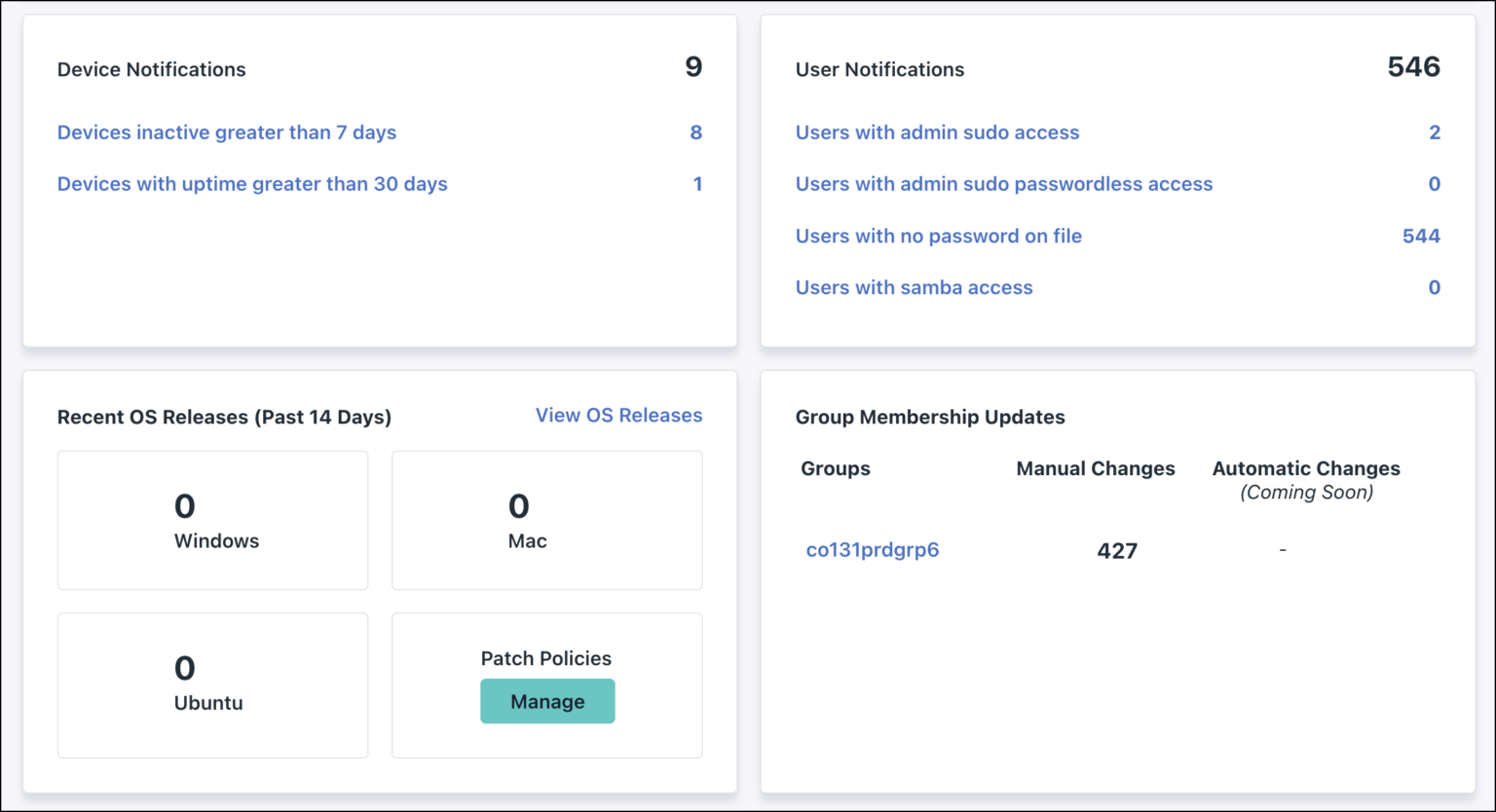
Task: Select Users with admin sudo passwordless access
Action: point(1004,184)
